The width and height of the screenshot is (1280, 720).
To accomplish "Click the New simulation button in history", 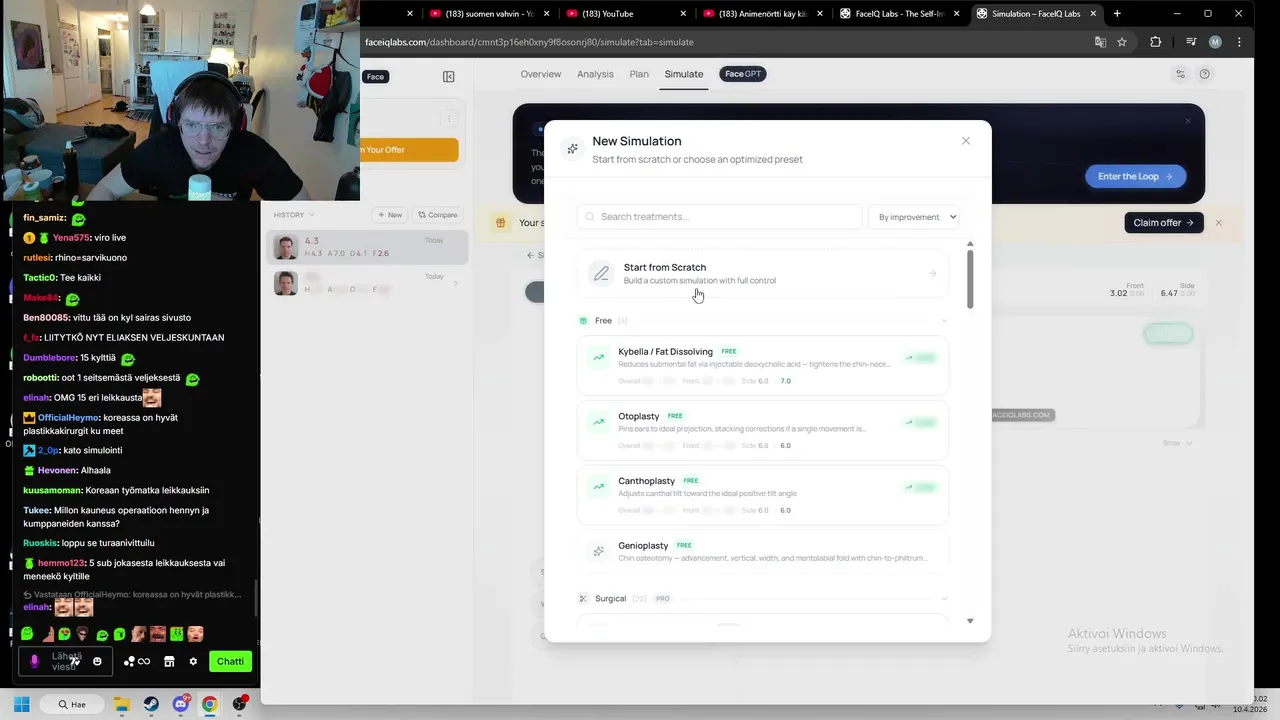I will (390, 215).
